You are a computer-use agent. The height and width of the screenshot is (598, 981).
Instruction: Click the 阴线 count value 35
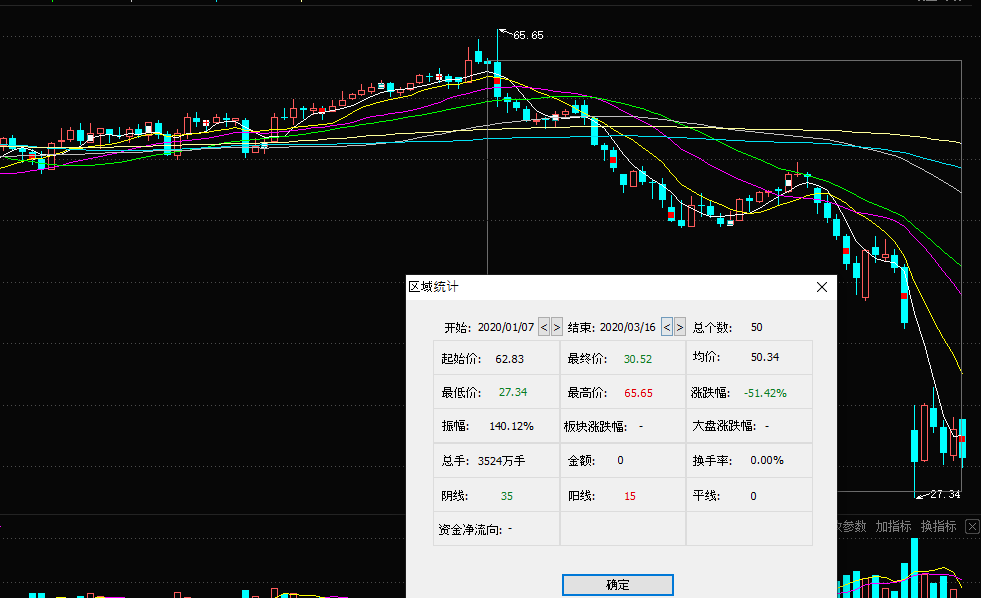coord(507,496)
